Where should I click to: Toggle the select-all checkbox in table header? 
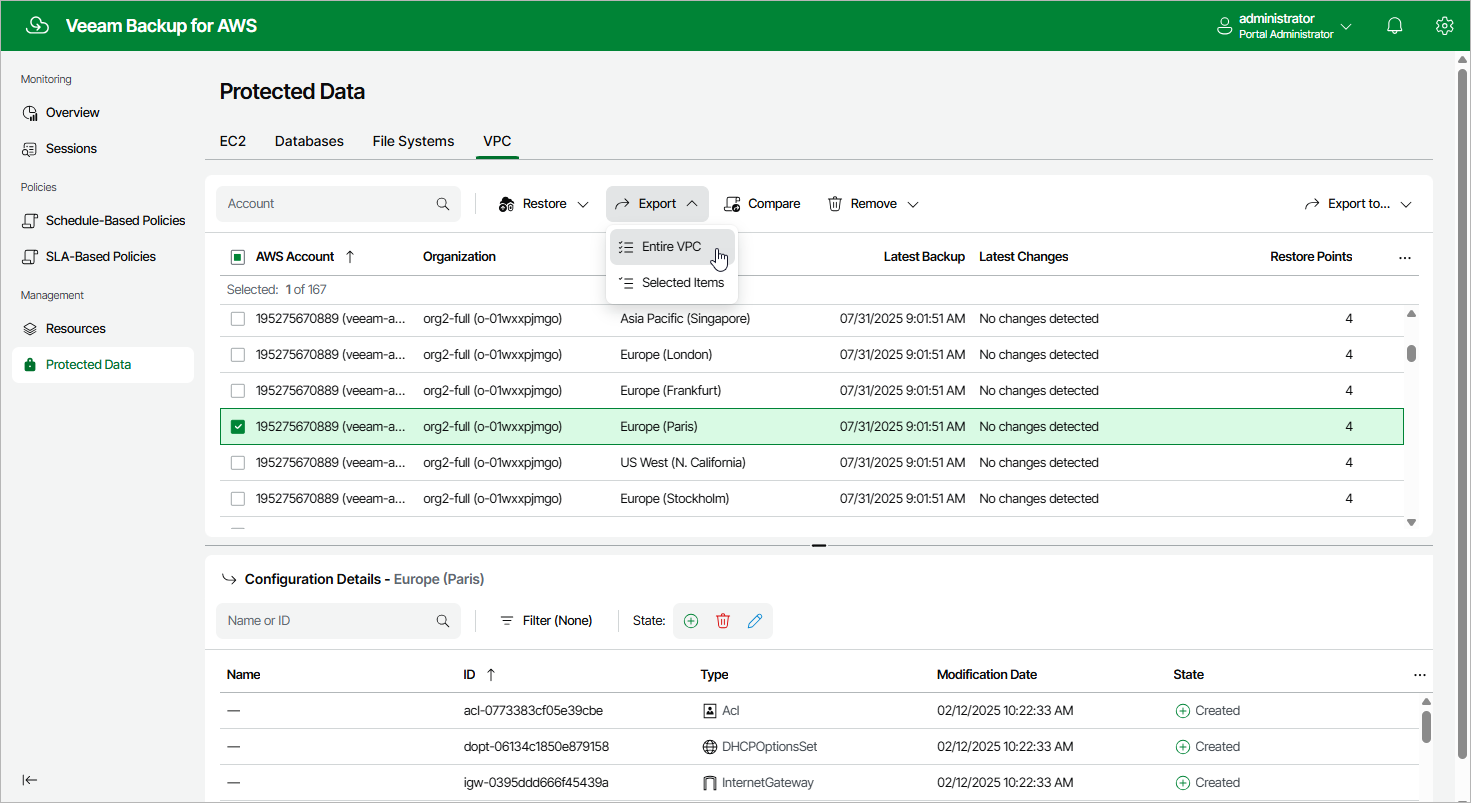[238, 257]
